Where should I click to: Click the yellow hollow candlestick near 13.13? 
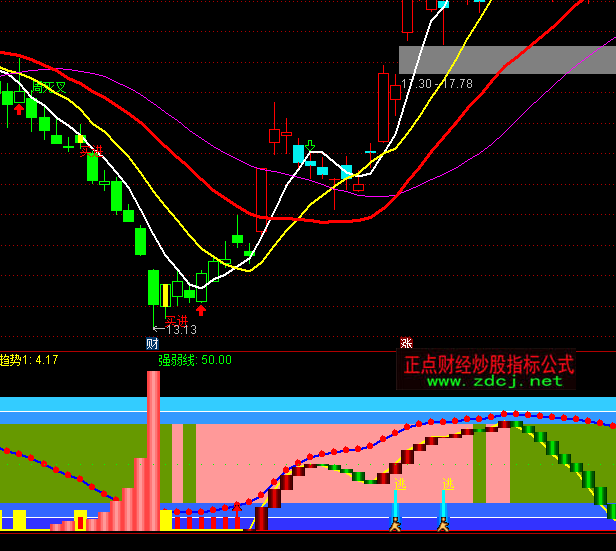[166, 295]
